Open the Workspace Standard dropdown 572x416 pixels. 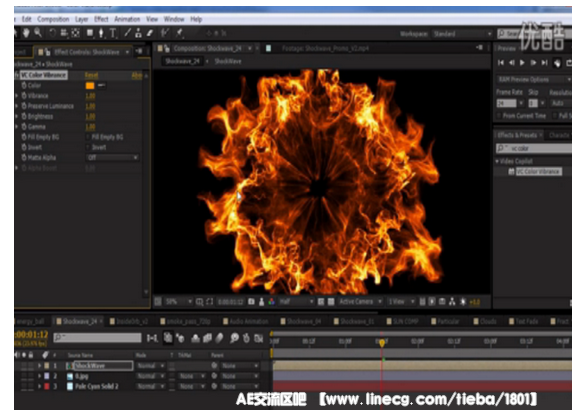click(x=462, y=34)
